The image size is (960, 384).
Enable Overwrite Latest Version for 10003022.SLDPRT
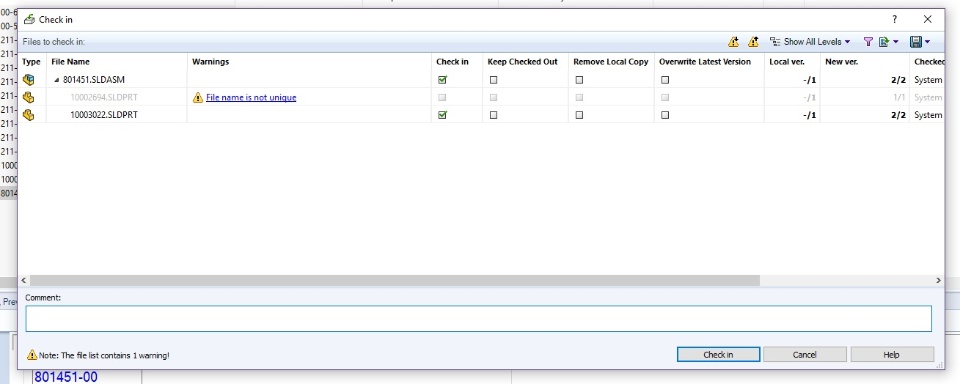point(665,115)
